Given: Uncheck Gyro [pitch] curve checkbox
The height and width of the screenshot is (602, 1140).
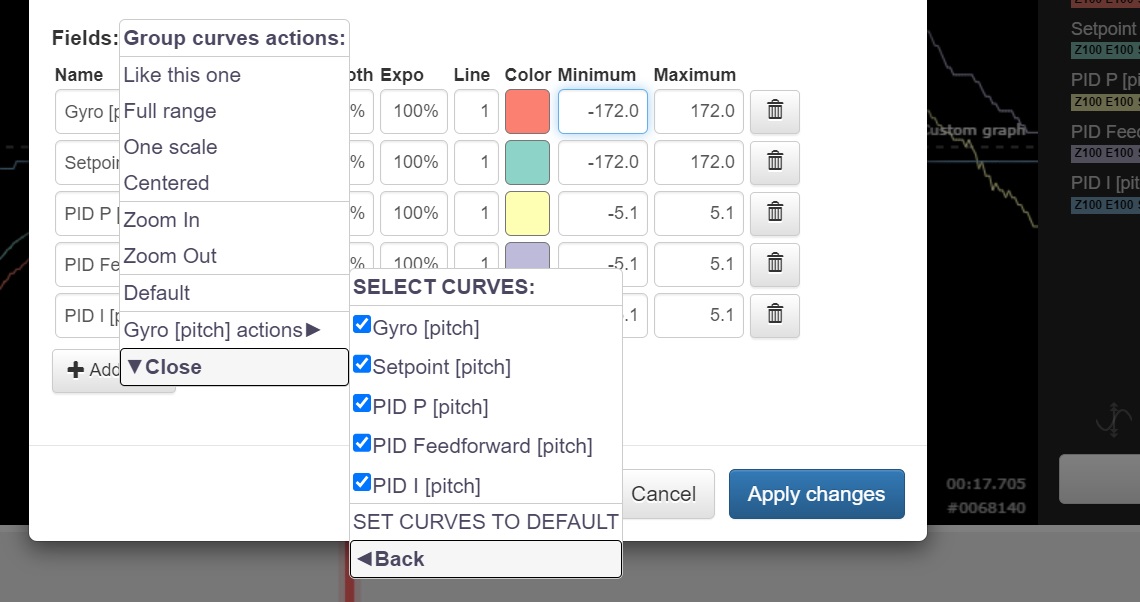Looking at the screenshot, I should click(362, 325).
